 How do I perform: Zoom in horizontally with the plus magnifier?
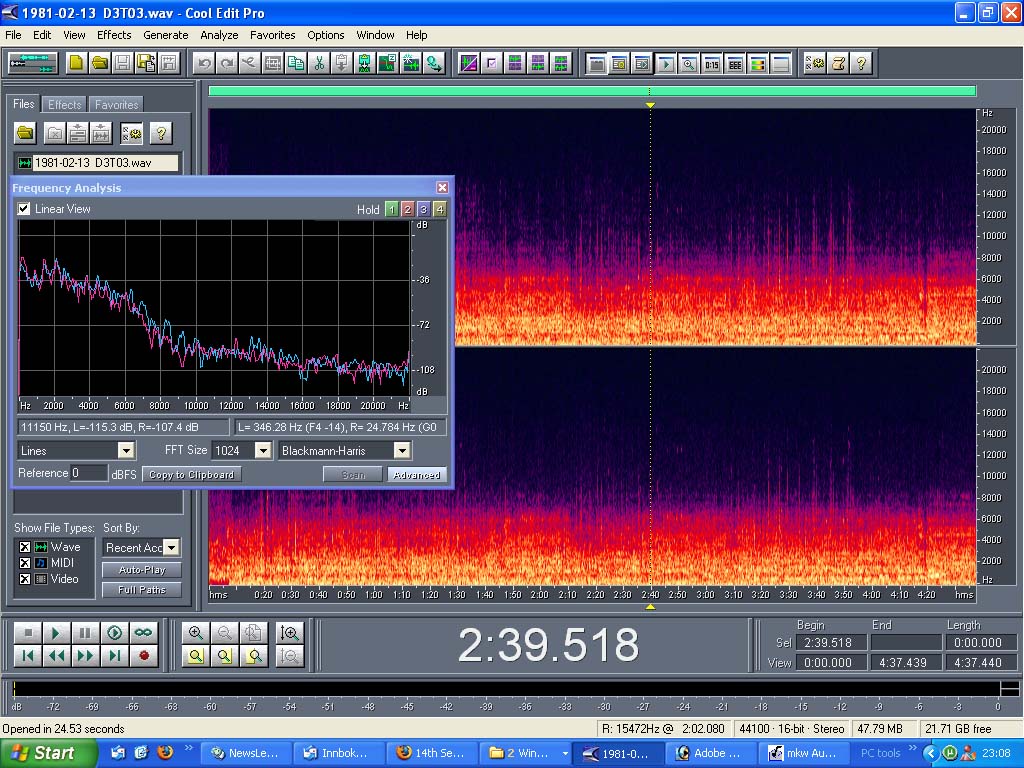(195, 633)
